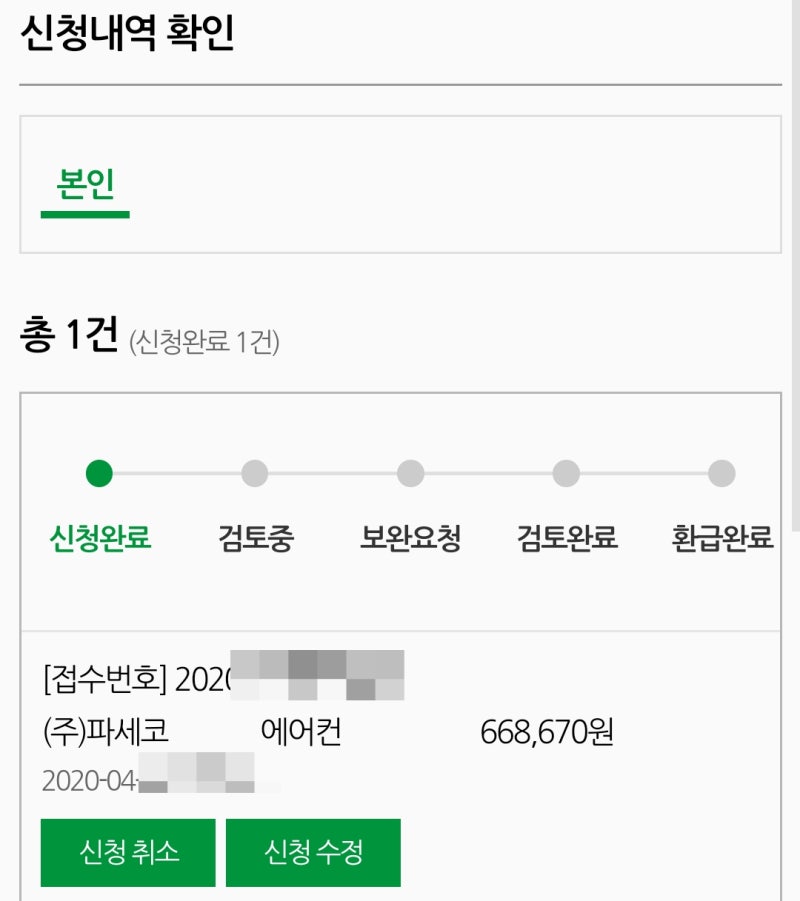Click the 검토완료 step label

[567, 538]
